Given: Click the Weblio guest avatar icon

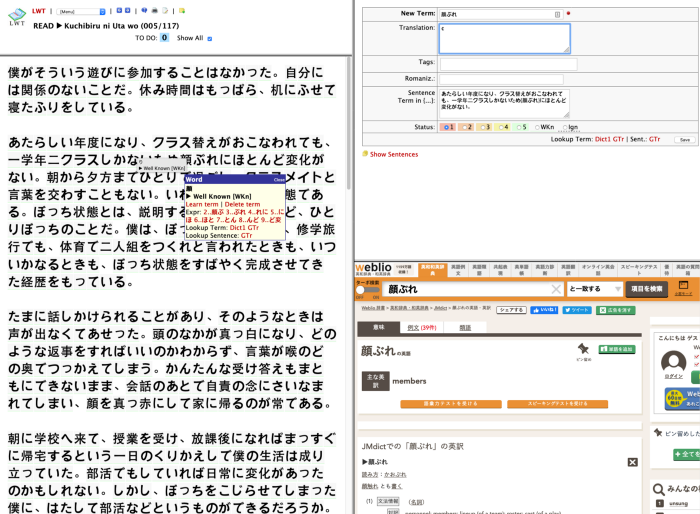Looking at the screenshot, I should click(x=673, y=362).
